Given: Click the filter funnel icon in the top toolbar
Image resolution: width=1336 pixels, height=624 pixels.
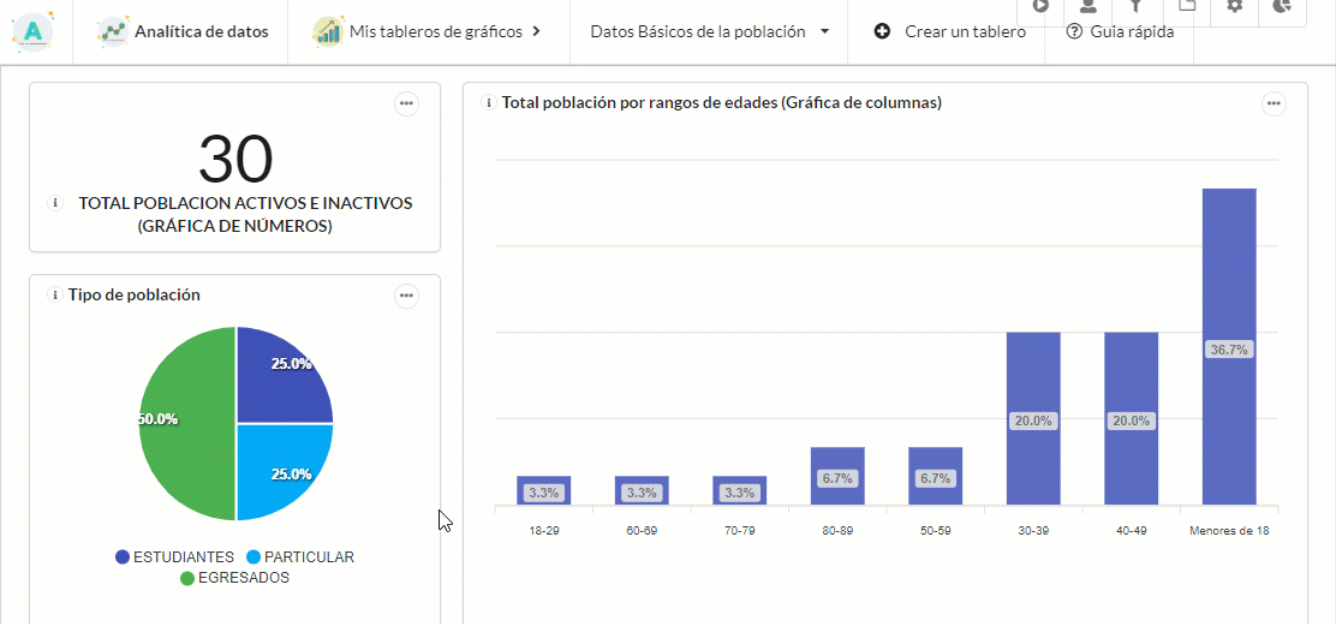Looking at the screenshot, I should (1137, 7).
